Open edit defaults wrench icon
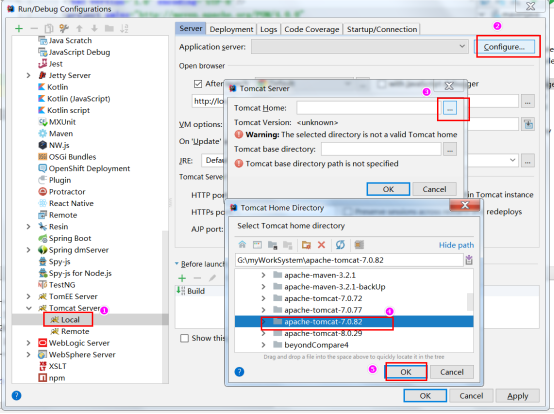 [64, 28]
